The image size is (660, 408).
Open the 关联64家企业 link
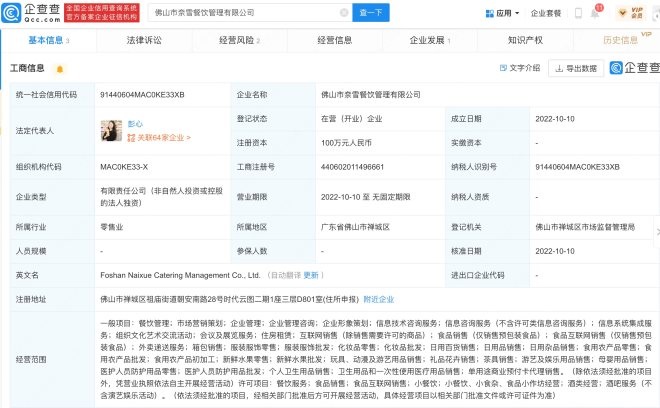click(162, 138)
